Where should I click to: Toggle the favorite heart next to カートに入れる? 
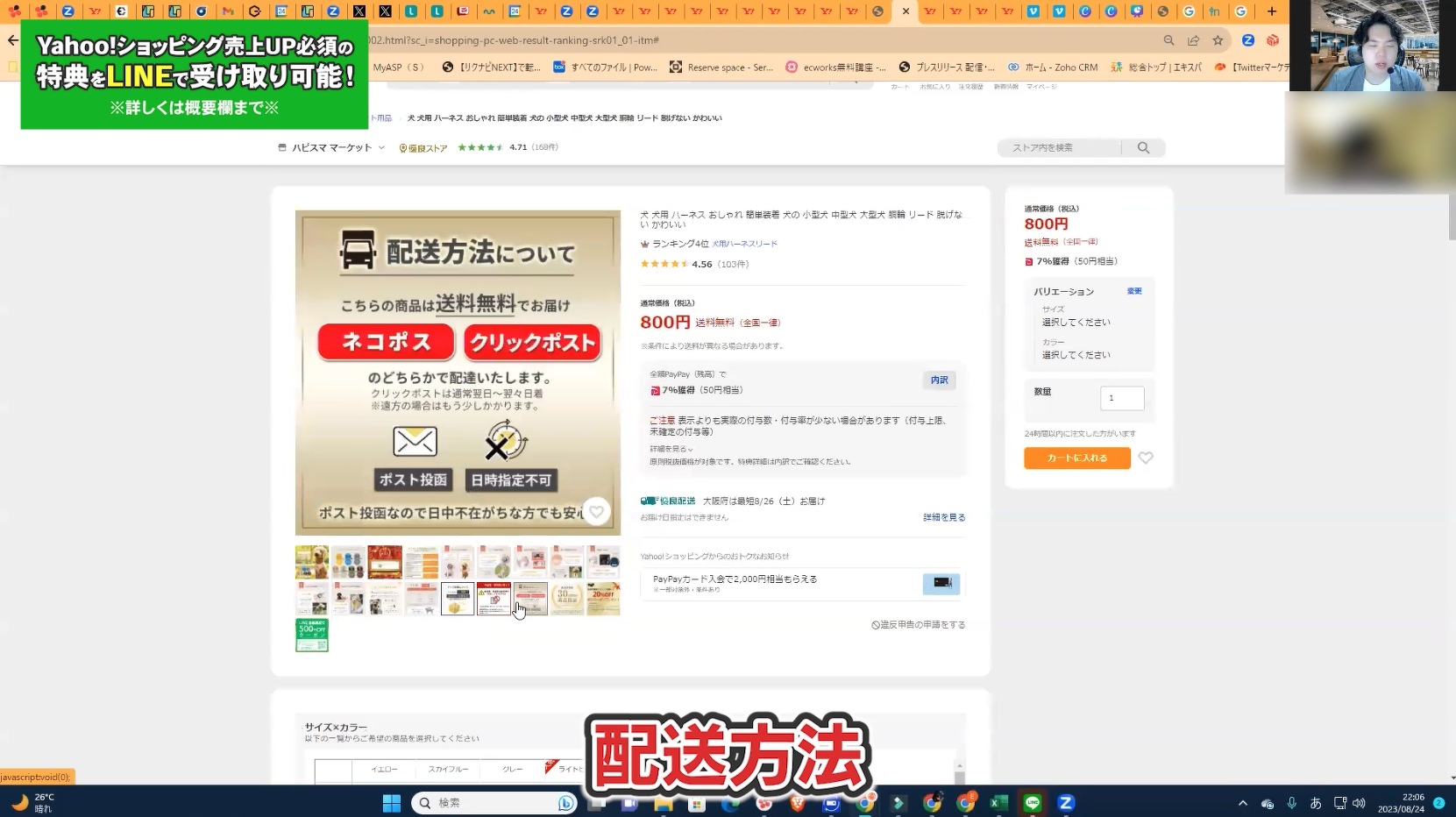pyautogui.click(x=1146, y=458)
